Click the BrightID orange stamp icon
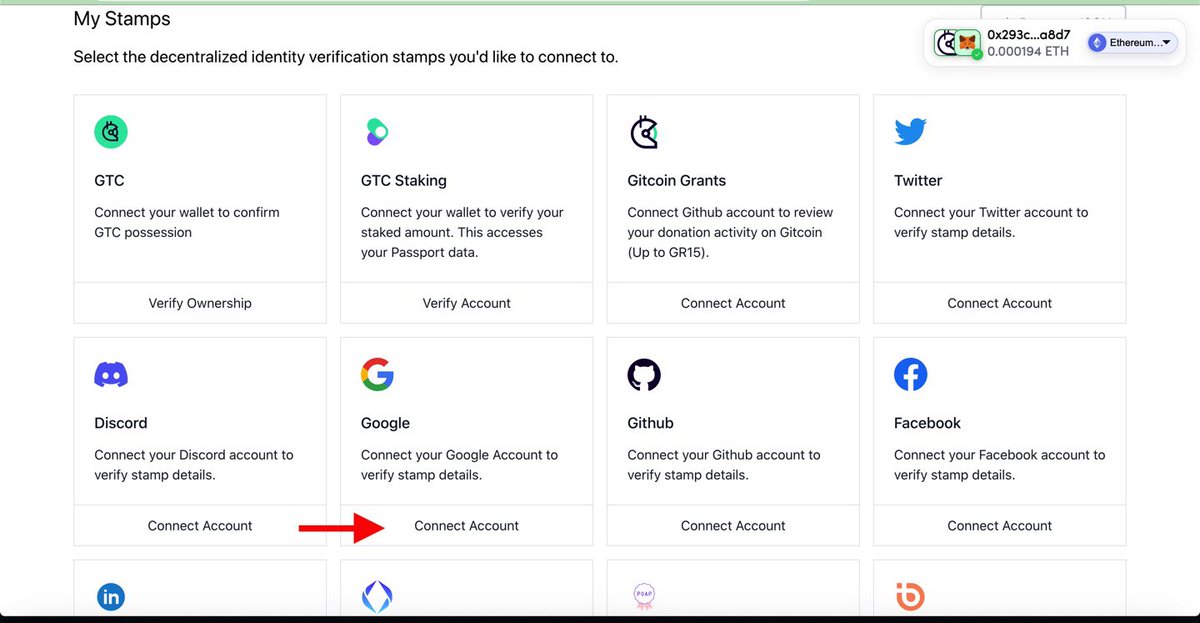Viewport: 1200px width, 623px height. pyautogui.click(x=910, y=597)
